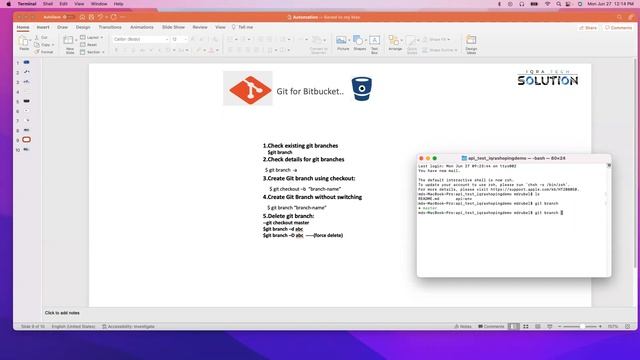
Task: Open the Picture dropdown arrow
Action: click(349, 40)
